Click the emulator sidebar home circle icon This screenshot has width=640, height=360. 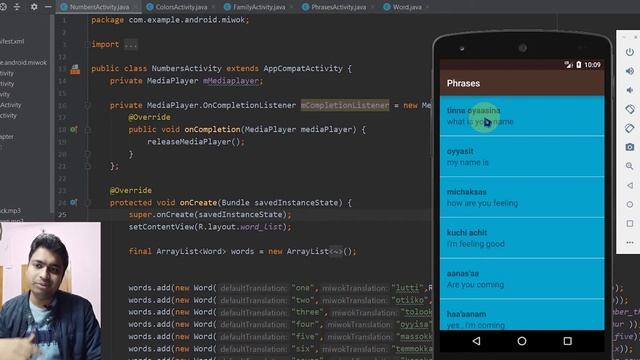(x=630, y=204)
